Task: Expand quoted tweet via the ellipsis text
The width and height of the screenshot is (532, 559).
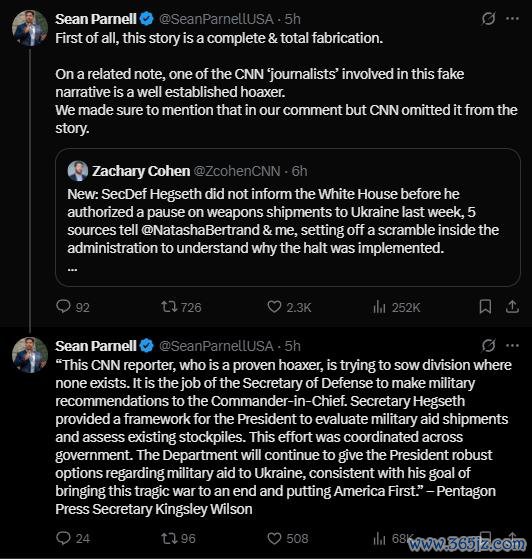Action: 72,269
